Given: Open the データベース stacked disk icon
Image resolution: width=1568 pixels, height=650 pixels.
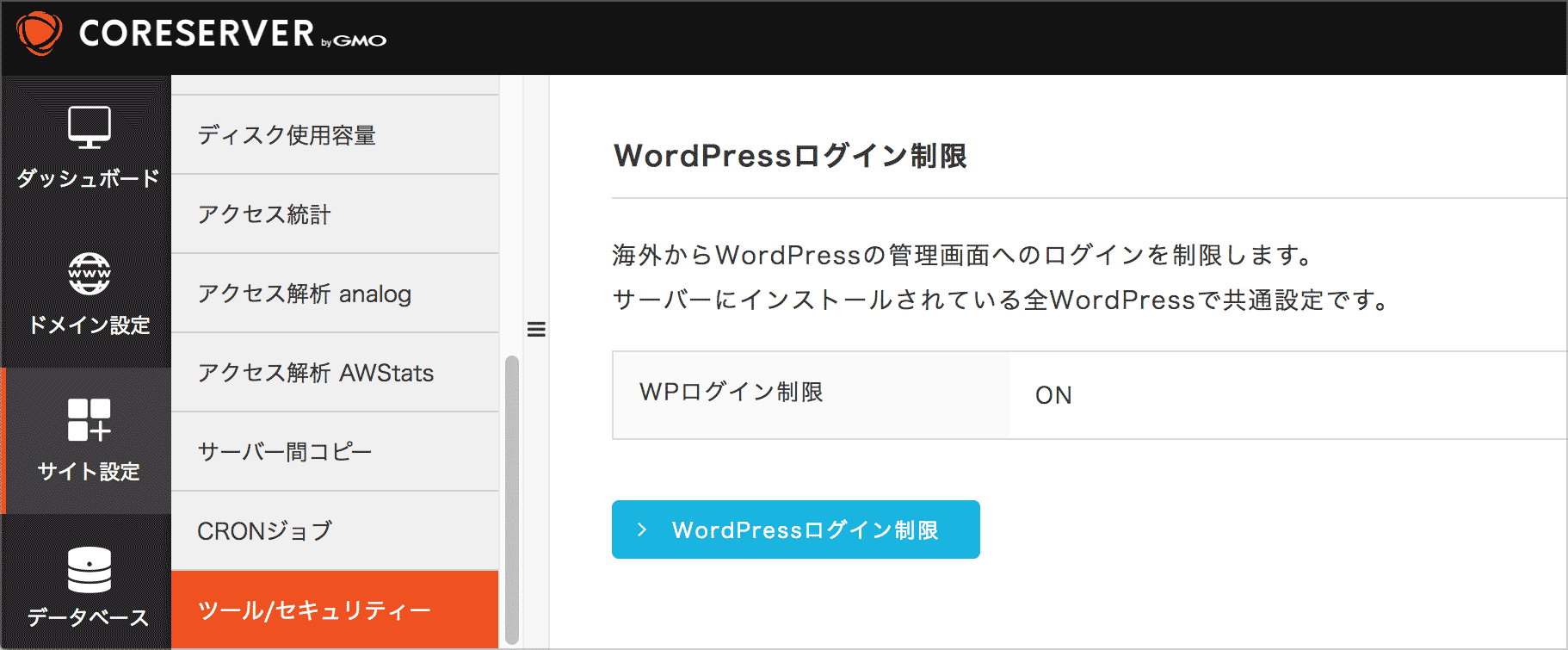Looking at the screenshot, I should [x=90, y=570].
